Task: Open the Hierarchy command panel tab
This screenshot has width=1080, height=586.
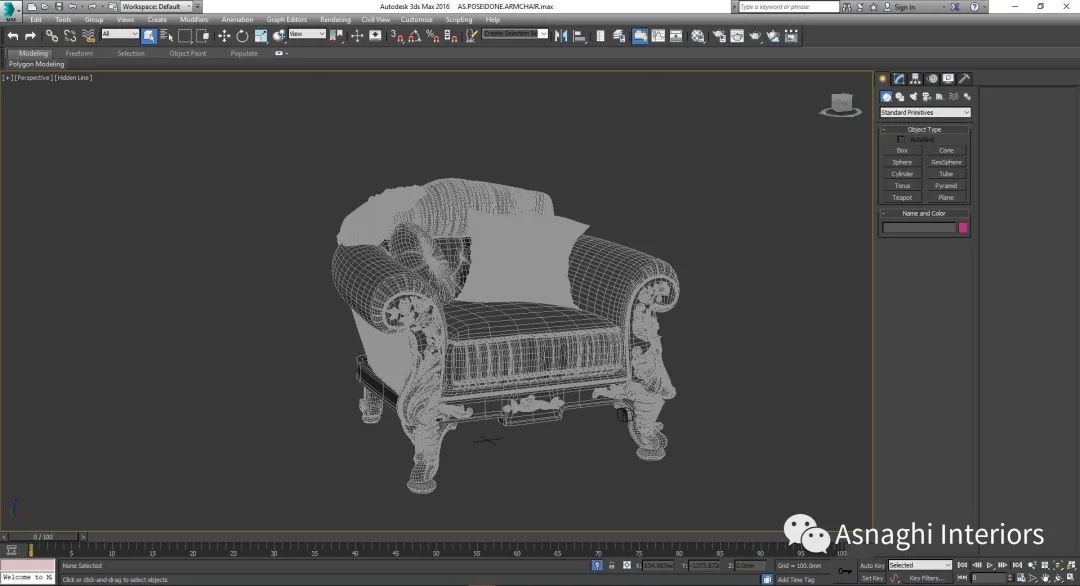Action: [915, 79]
